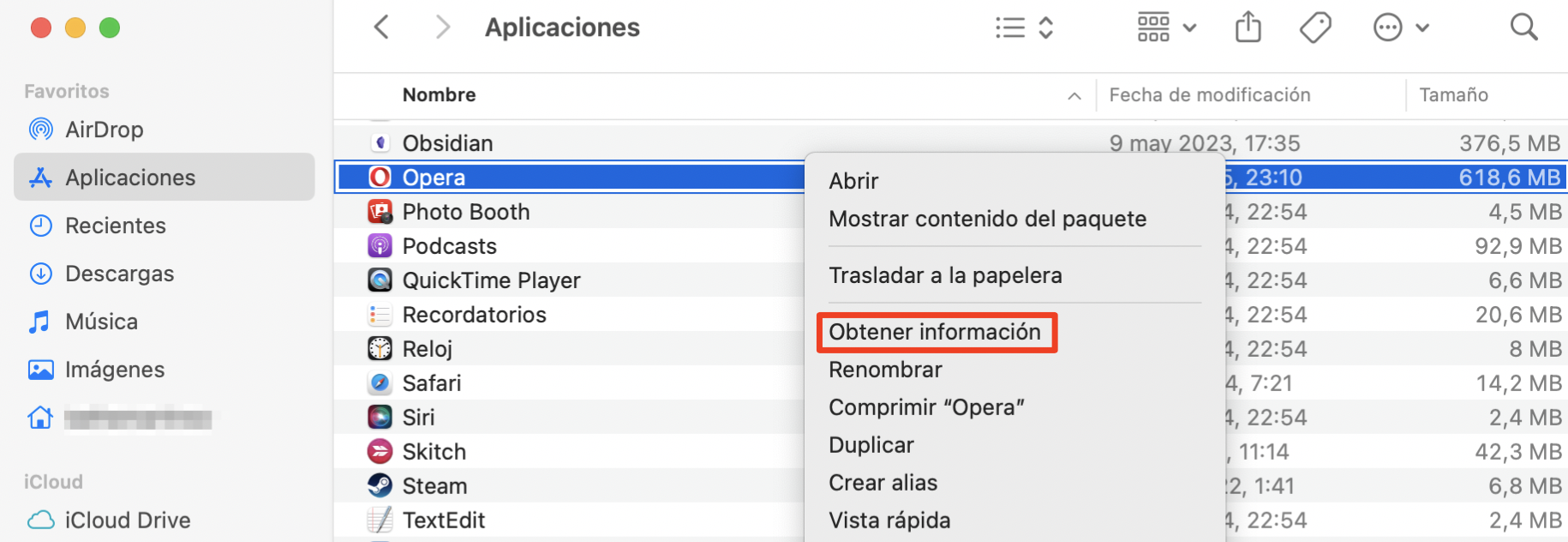Click the Siri file name
The image size is (1568, 542).
(x=419, y=418)
